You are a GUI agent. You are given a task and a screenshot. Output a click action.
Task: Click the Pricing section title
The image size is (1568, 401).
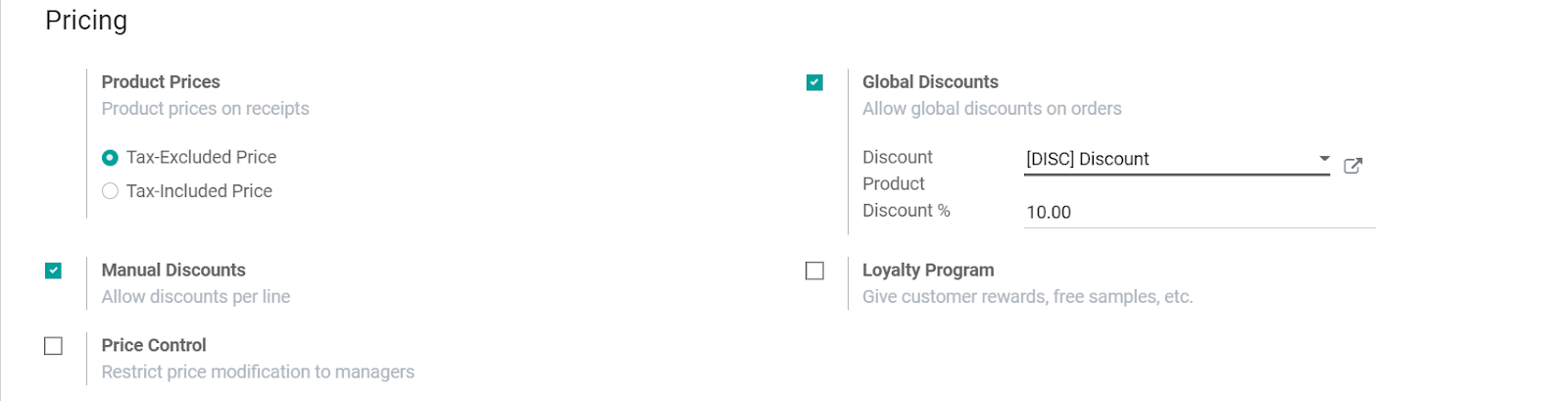click(x=86, y=21)
